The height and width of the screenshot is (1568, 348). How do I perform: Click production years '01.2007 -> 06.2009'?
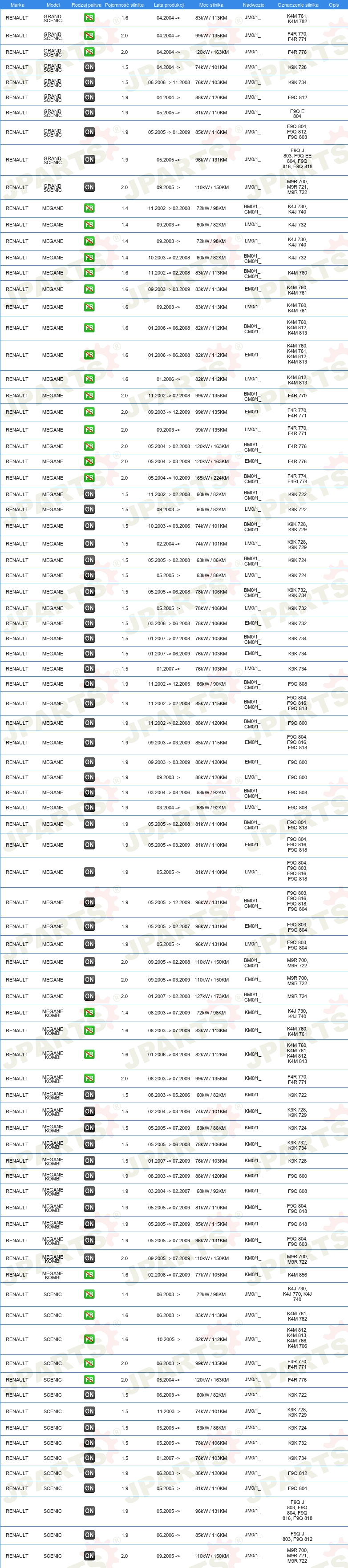pyautogui.click(x=169, y=654)
